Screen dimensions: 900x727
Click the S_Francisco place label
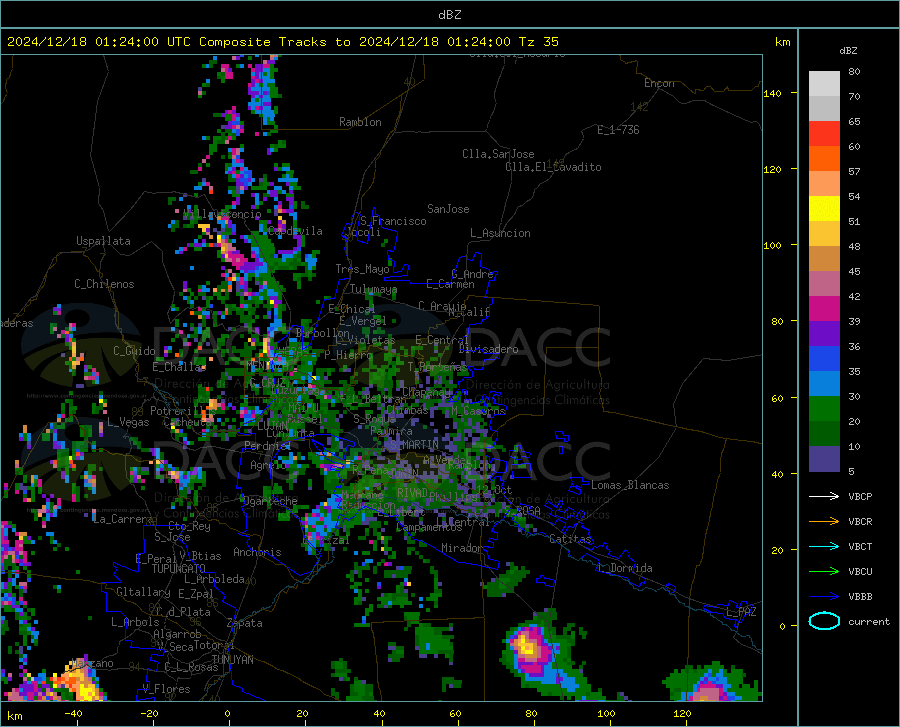(x=393, y=221)
